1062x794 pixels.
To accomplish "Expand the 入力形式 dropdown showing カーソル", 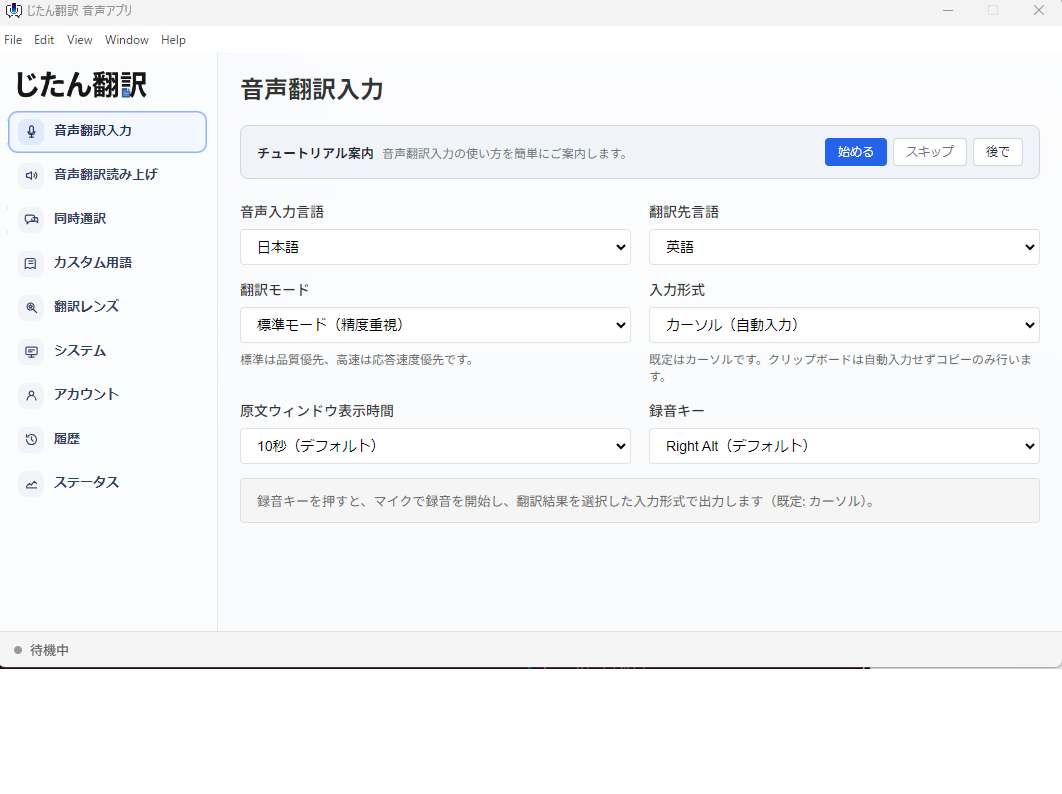I will [844, 325].
